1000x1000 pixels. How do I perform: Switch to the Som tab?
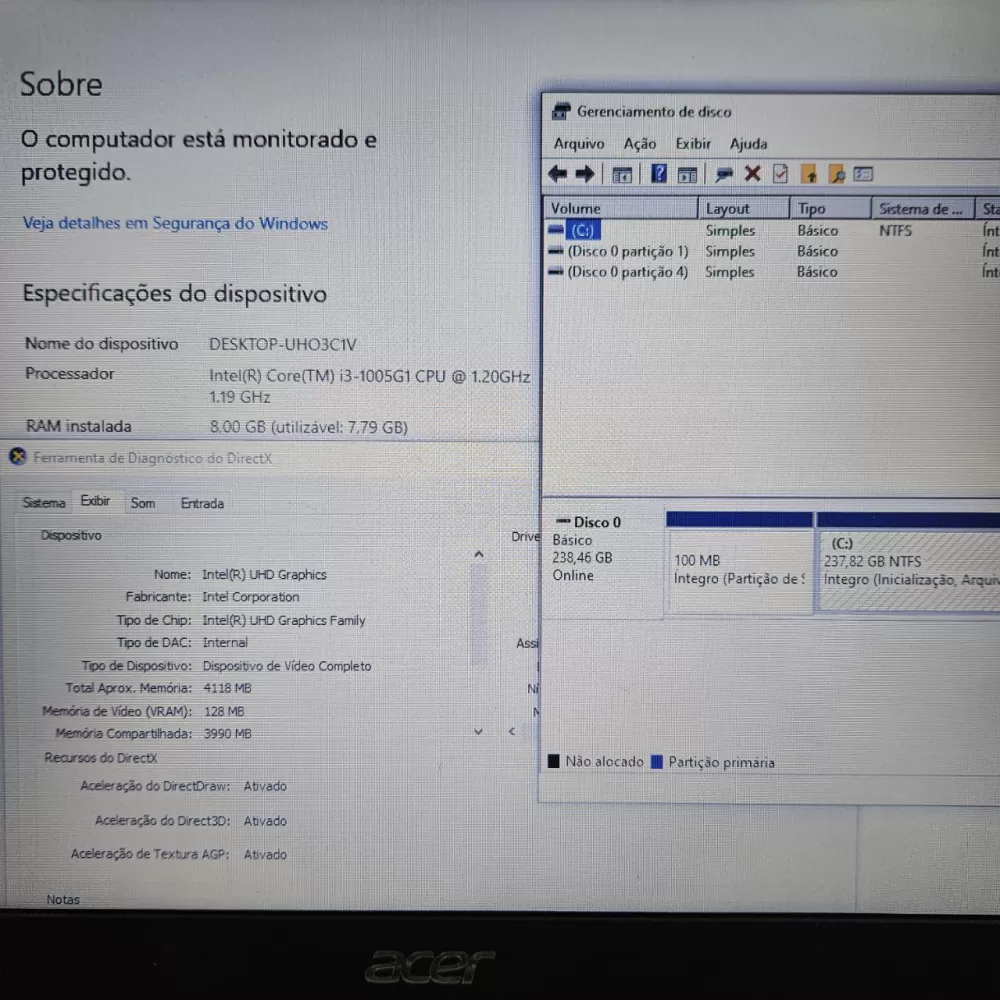pyautogui.click(x=143, y=503)
